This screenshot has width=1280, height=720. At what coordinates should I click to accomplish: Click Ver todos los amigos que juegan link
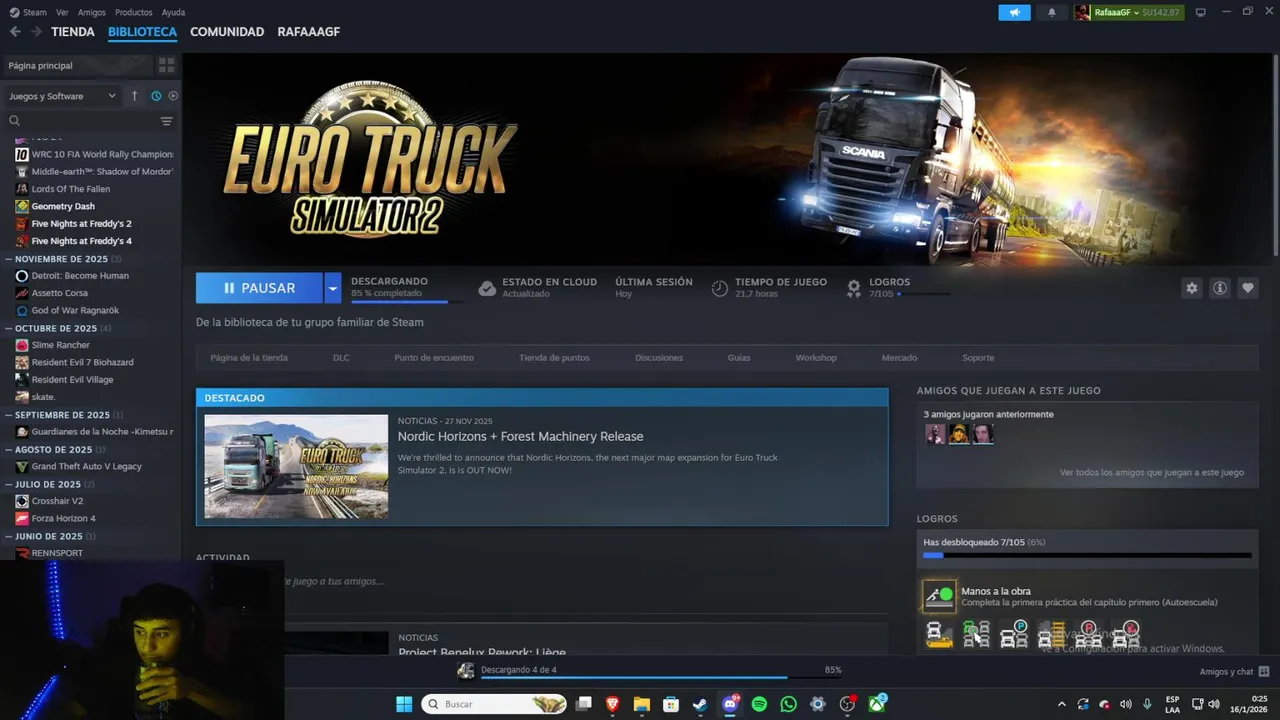tap(1152, 472)
